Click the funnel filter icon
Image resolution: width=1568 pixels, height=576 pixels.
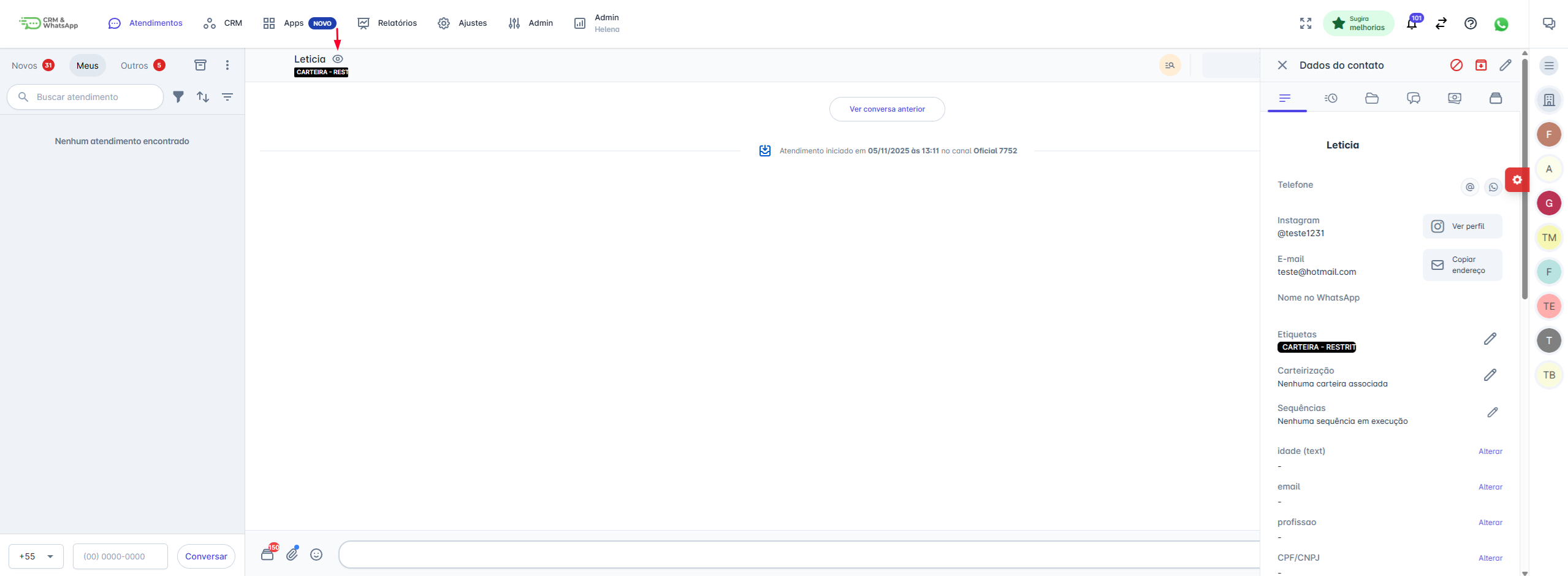178,97
